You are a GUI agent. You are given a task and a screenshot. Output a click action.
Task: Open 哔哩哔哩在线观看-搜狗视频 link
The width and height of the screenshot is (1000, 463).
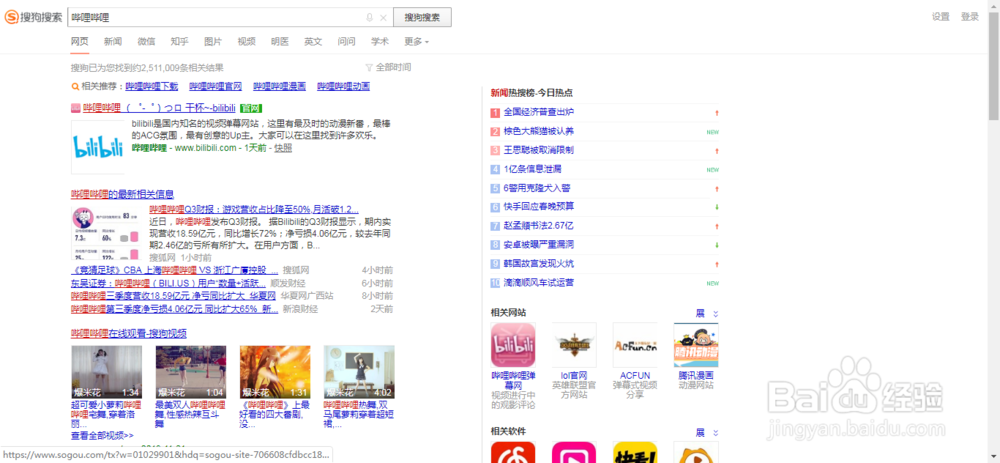click(129, 334)
